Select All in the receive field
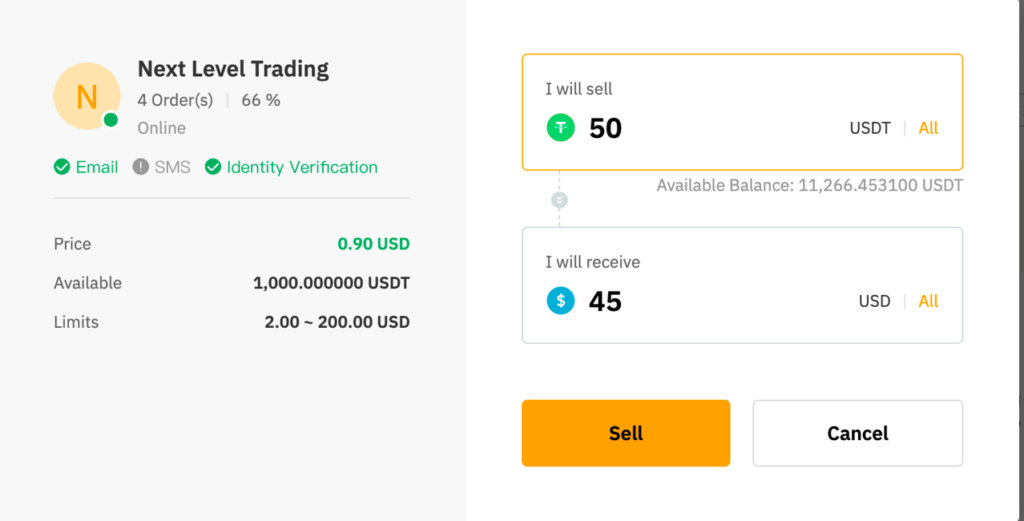Image resolution: width=1024 pixels, height=521 pixels. tap(928, 301)
